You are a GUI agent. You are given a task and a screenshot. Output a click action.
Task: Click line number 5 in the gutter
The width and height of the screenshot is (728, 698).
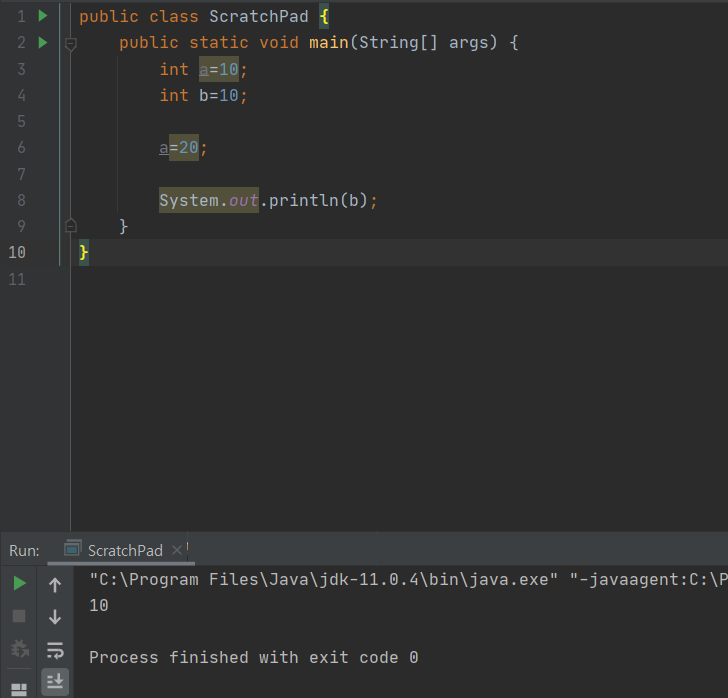click(21, 121)
